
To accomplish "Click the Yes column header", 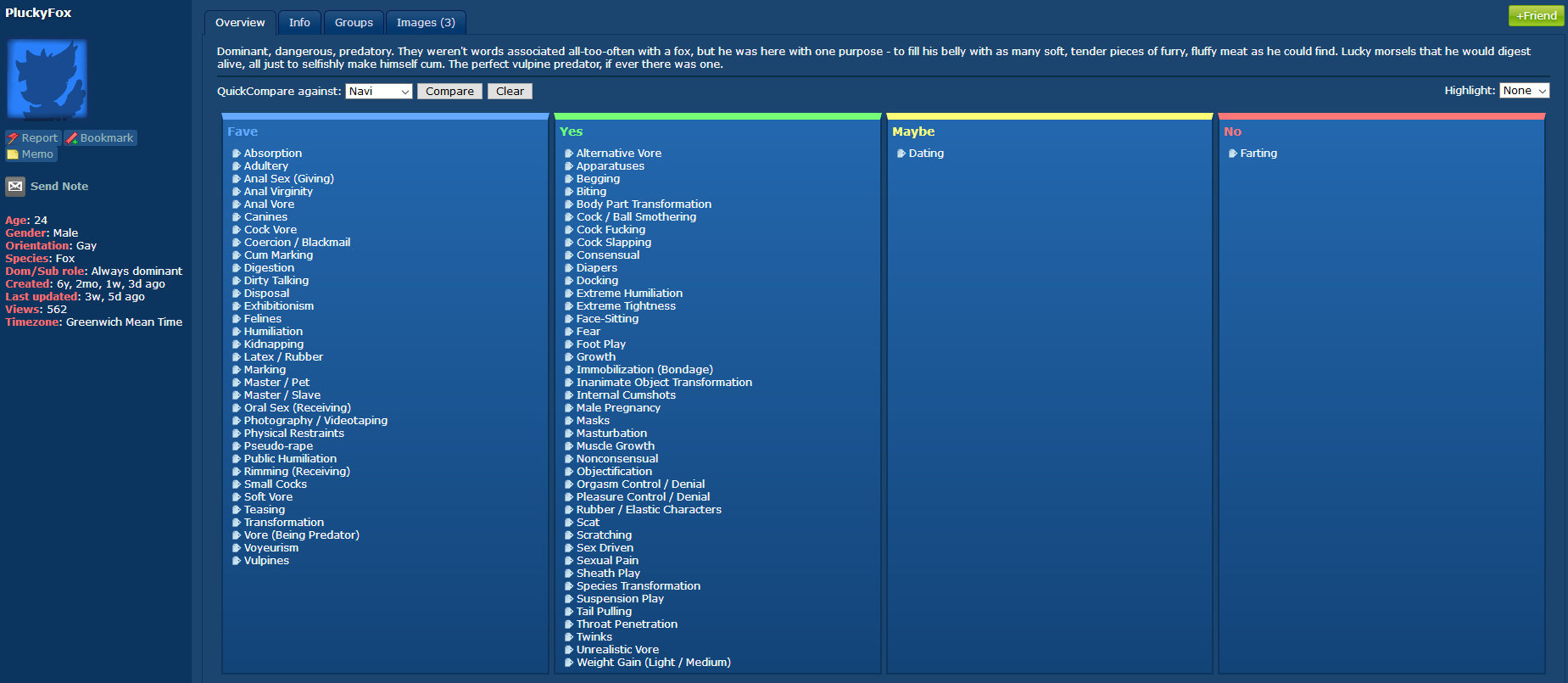I will pos(571,132).
